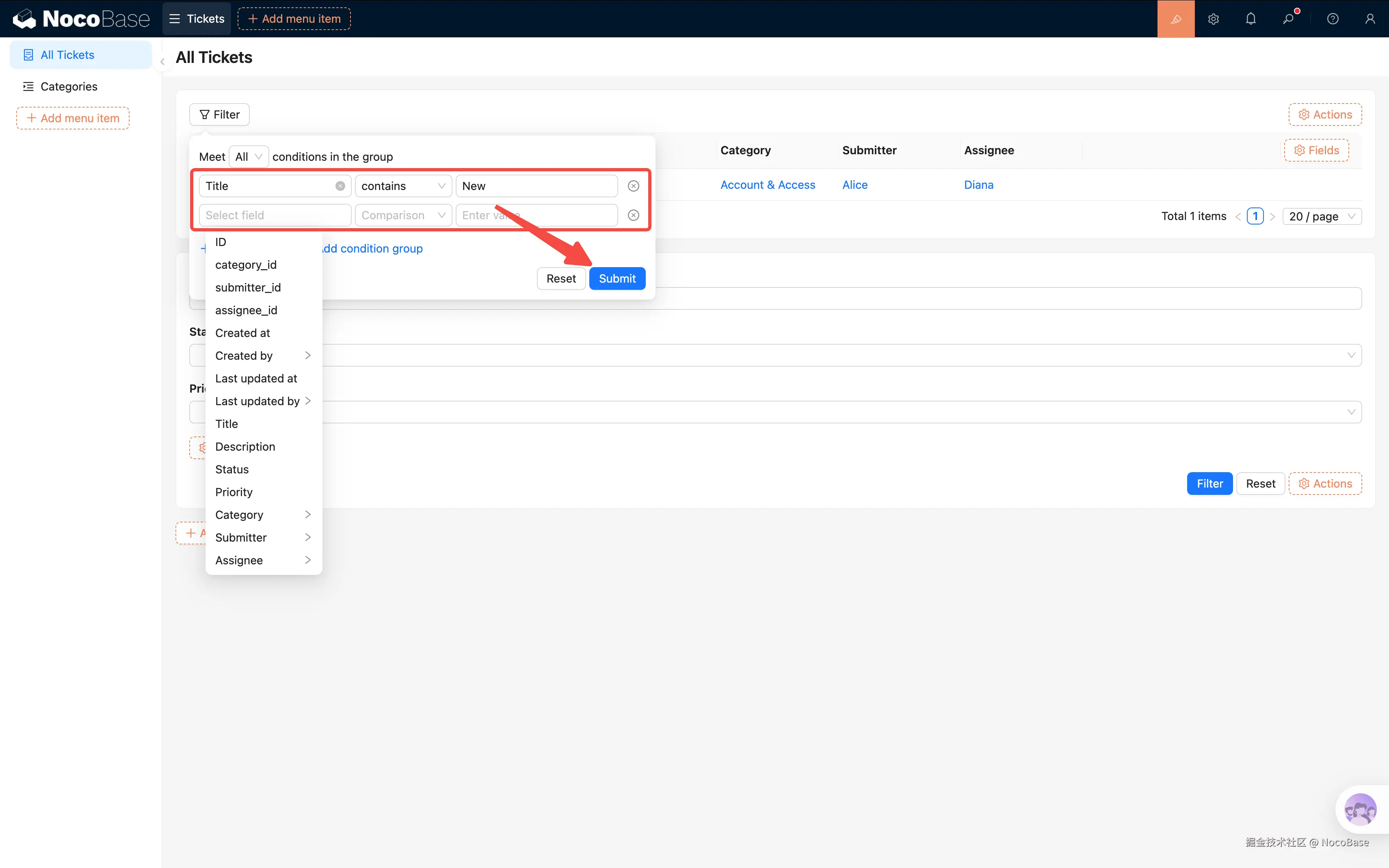Change the 20 / page size selector

pyautogui.click(x=1321, y=216)
